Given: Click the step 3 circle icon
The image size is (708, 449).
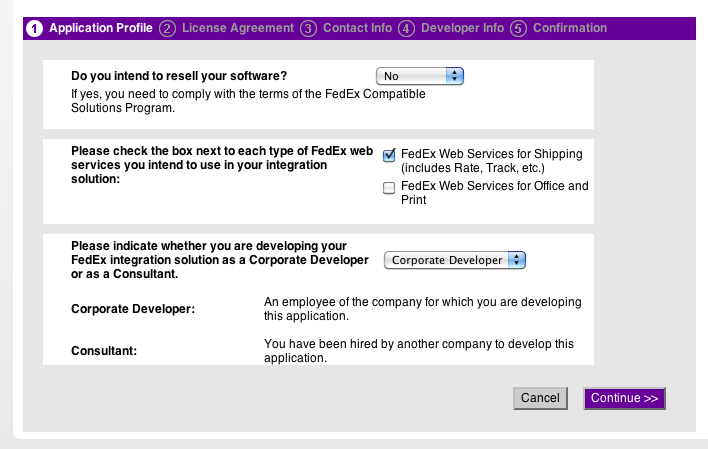Looking at the screenshot, I should (x=308, y=29).
